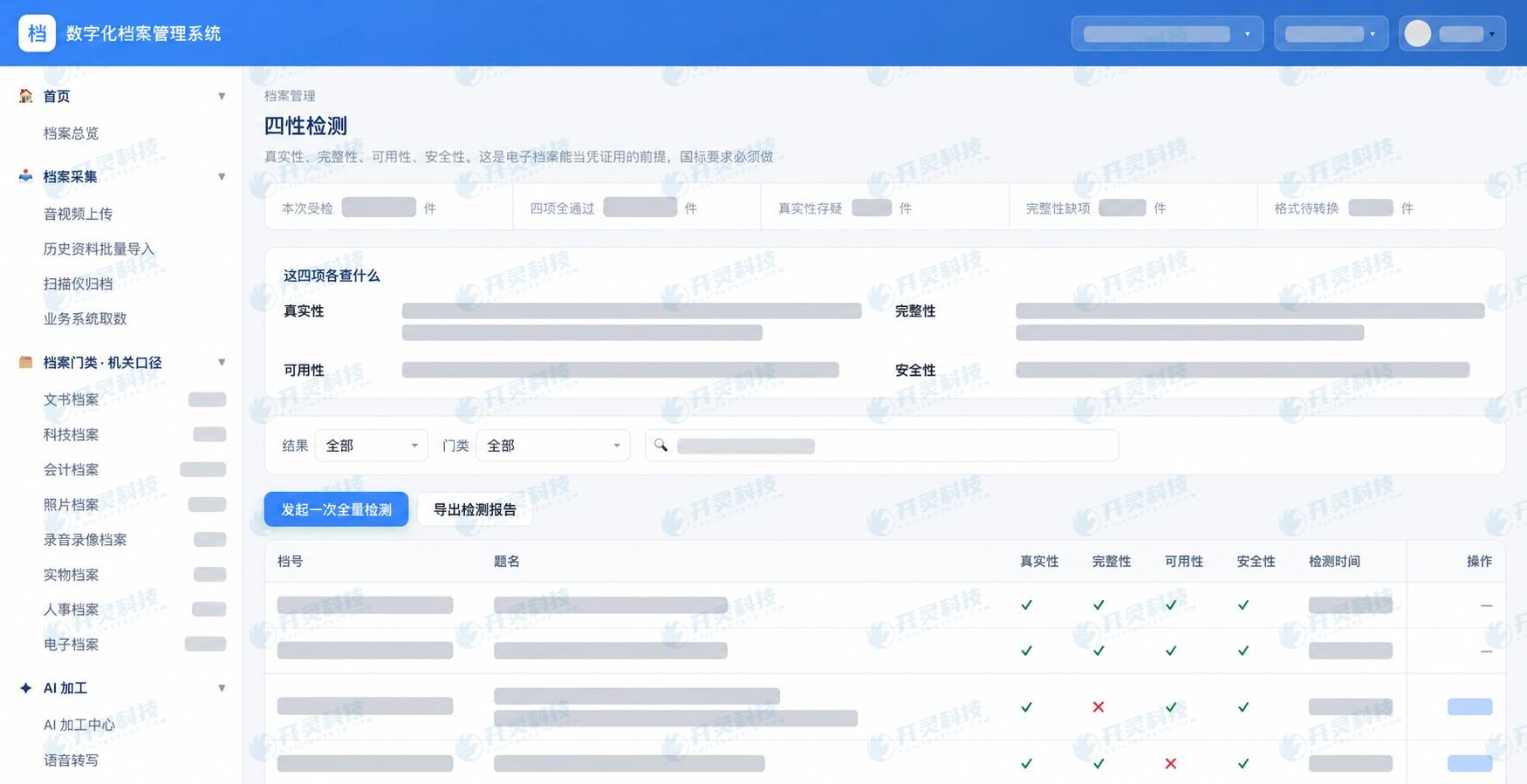1527x784 pixels.
Task: Click the 操作 column header
Action: 1479,562
